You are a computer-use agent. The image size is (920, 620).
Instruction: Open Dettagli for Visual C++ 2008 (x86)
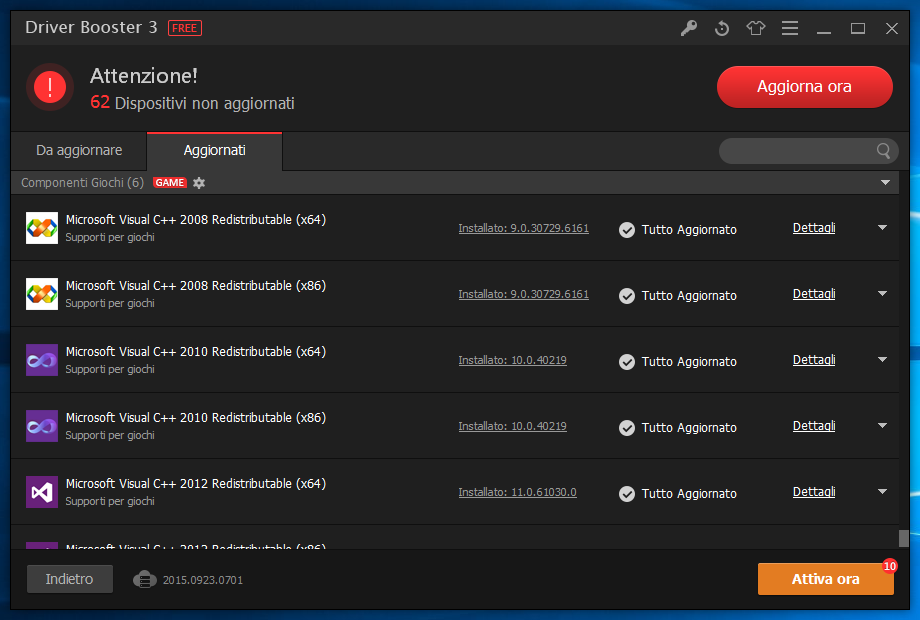pyautogui.click(x=814, y=293)
